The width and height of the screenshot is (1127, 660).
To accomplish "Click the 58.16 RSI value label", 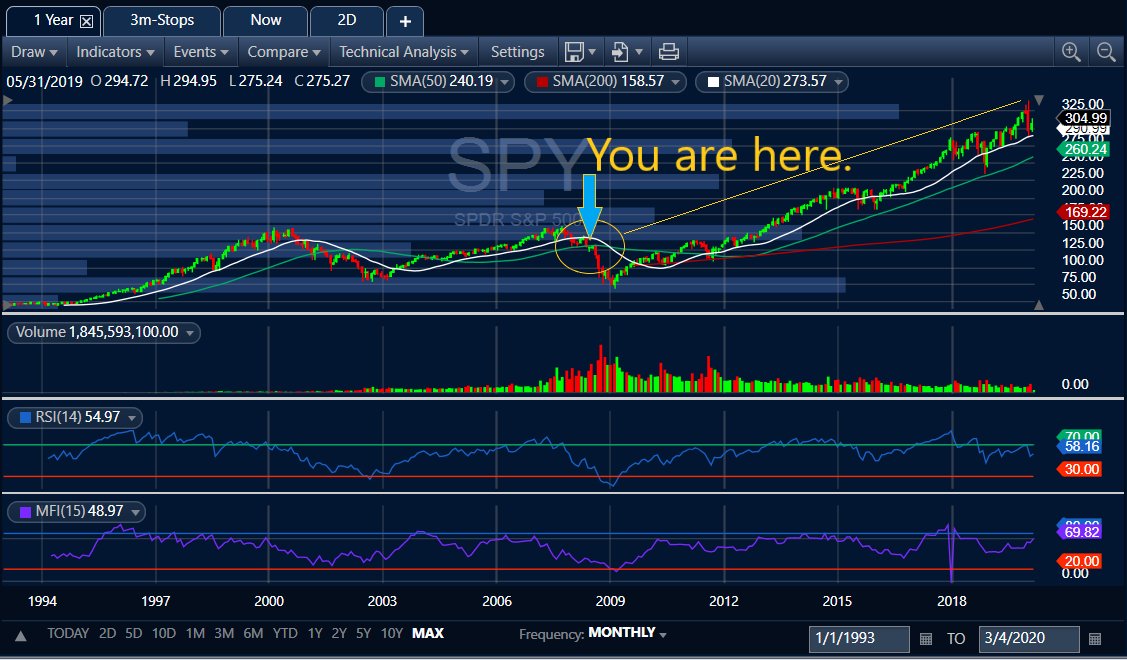I will tap(1080, 446).
